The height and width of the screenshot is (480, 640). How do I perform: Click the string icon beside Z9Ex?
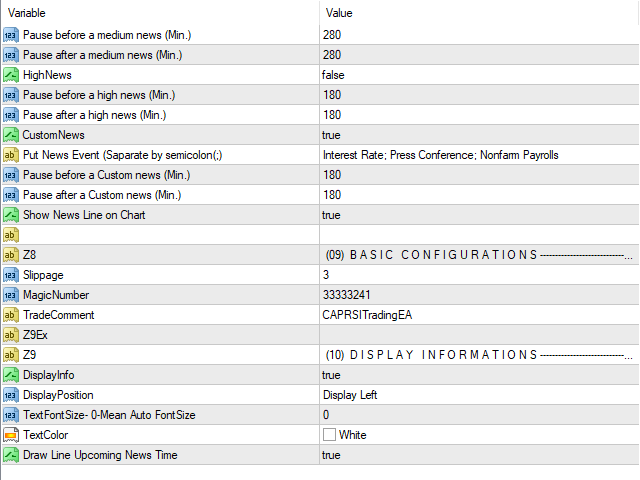11,335
